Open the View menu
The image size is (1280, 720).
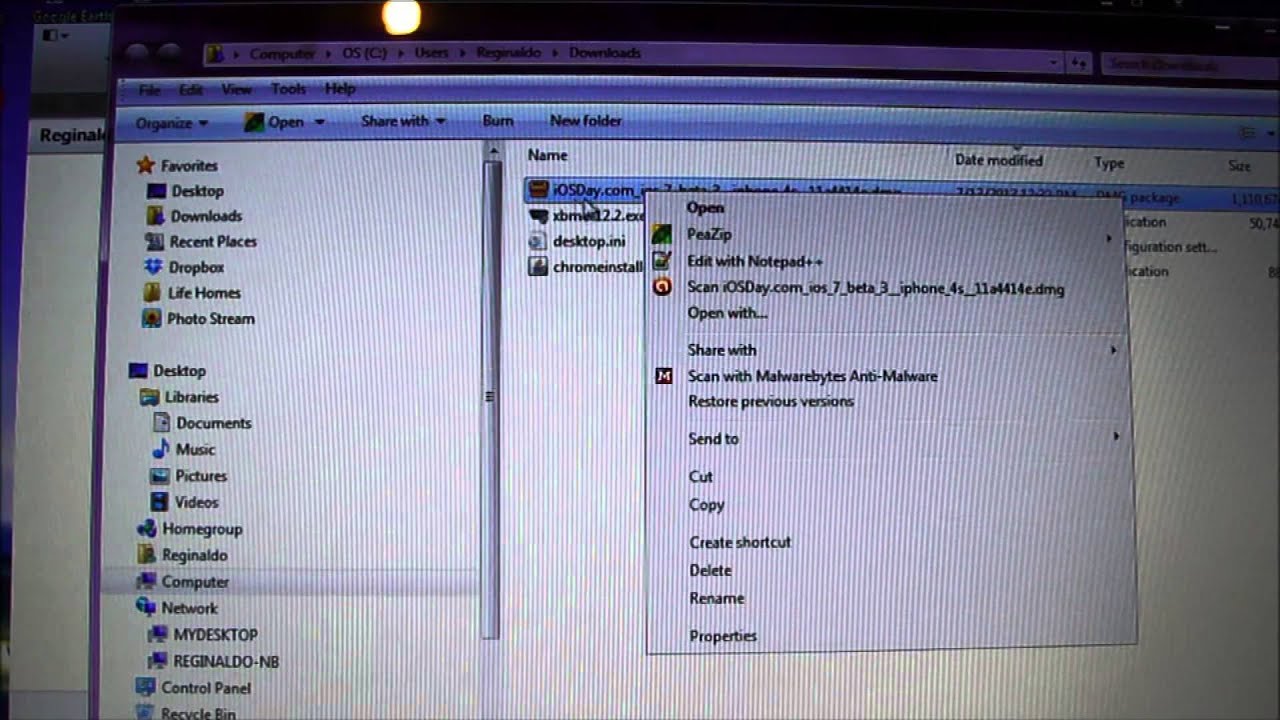237,89
